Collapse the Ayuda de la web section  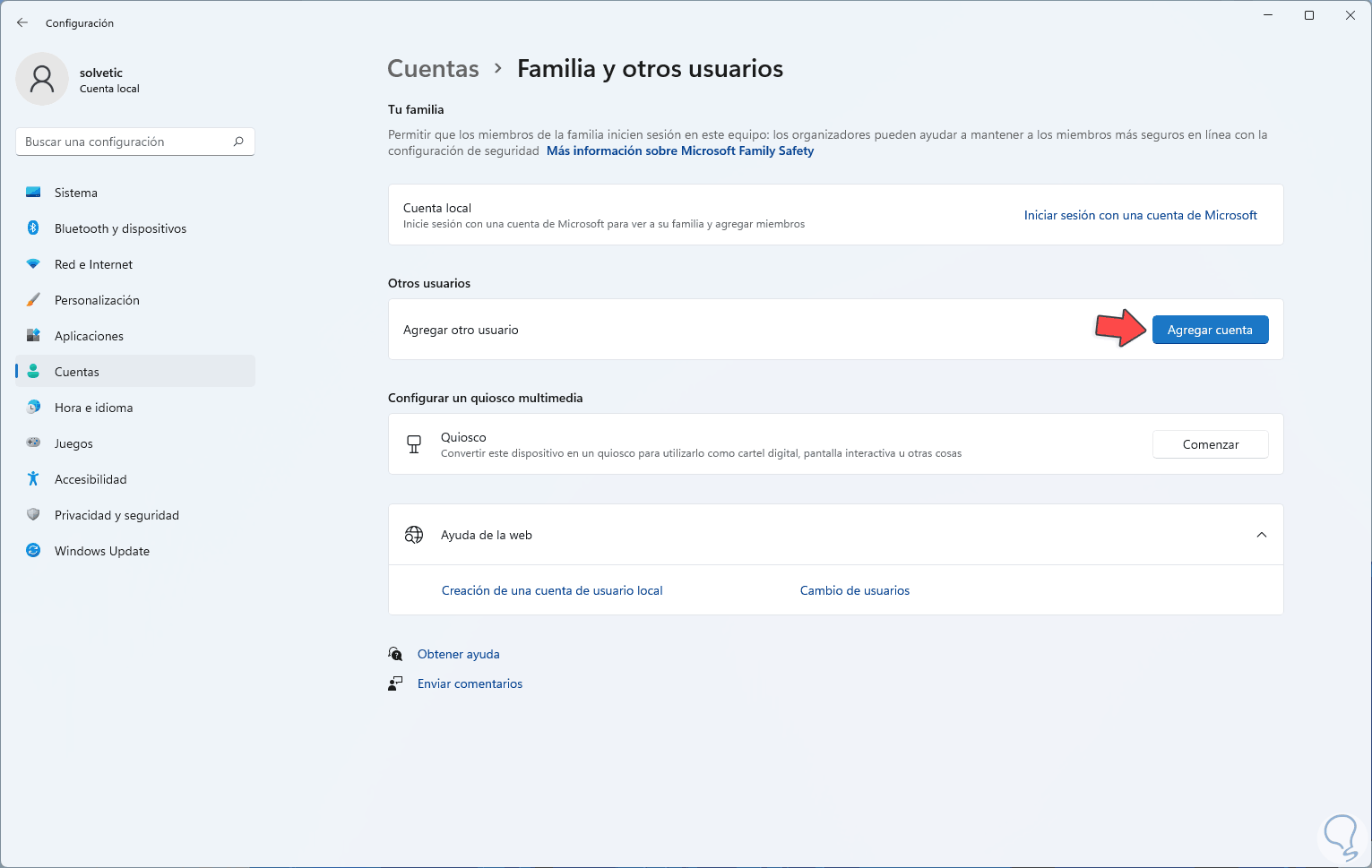pyautogui.click(x=1261, y=535)
